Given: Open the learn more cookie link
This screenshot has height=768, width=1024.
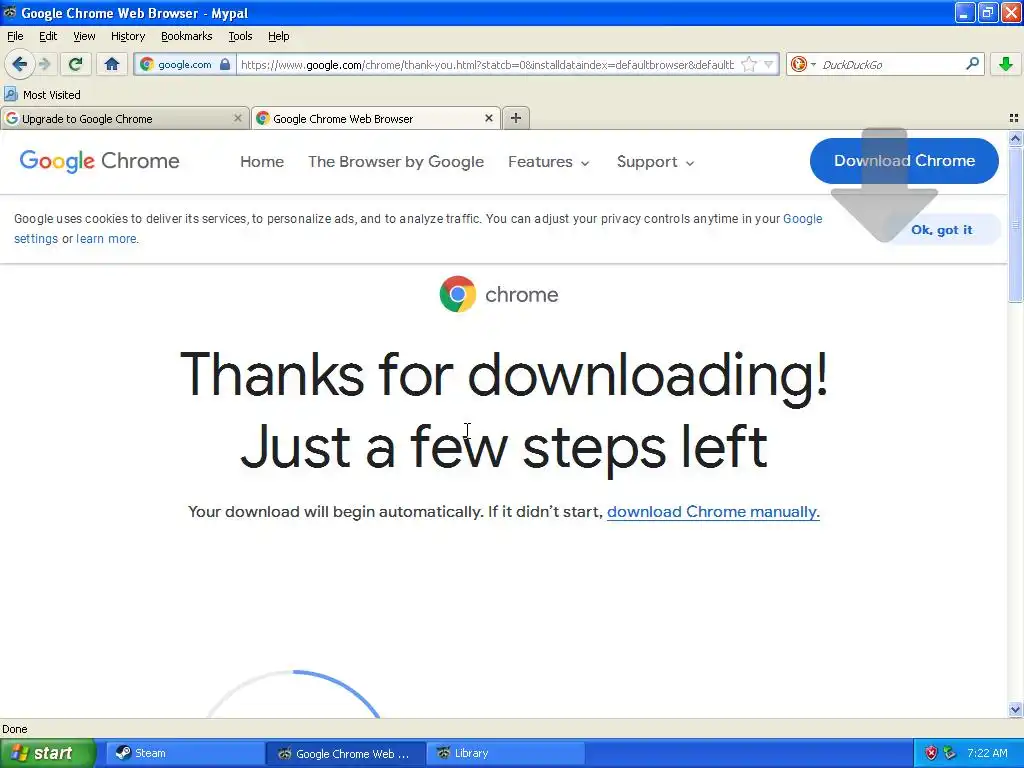Looking at the screenshot, I should click(106, 238).
